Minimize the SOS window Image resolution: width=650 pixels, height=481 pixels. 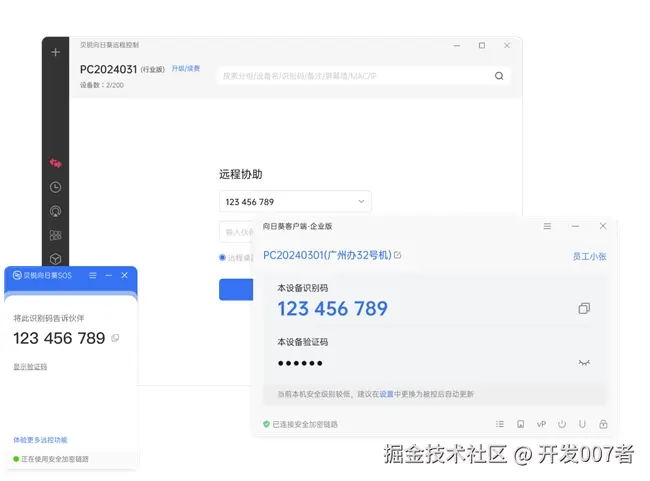pyautogui.click(x=109, y=275)
